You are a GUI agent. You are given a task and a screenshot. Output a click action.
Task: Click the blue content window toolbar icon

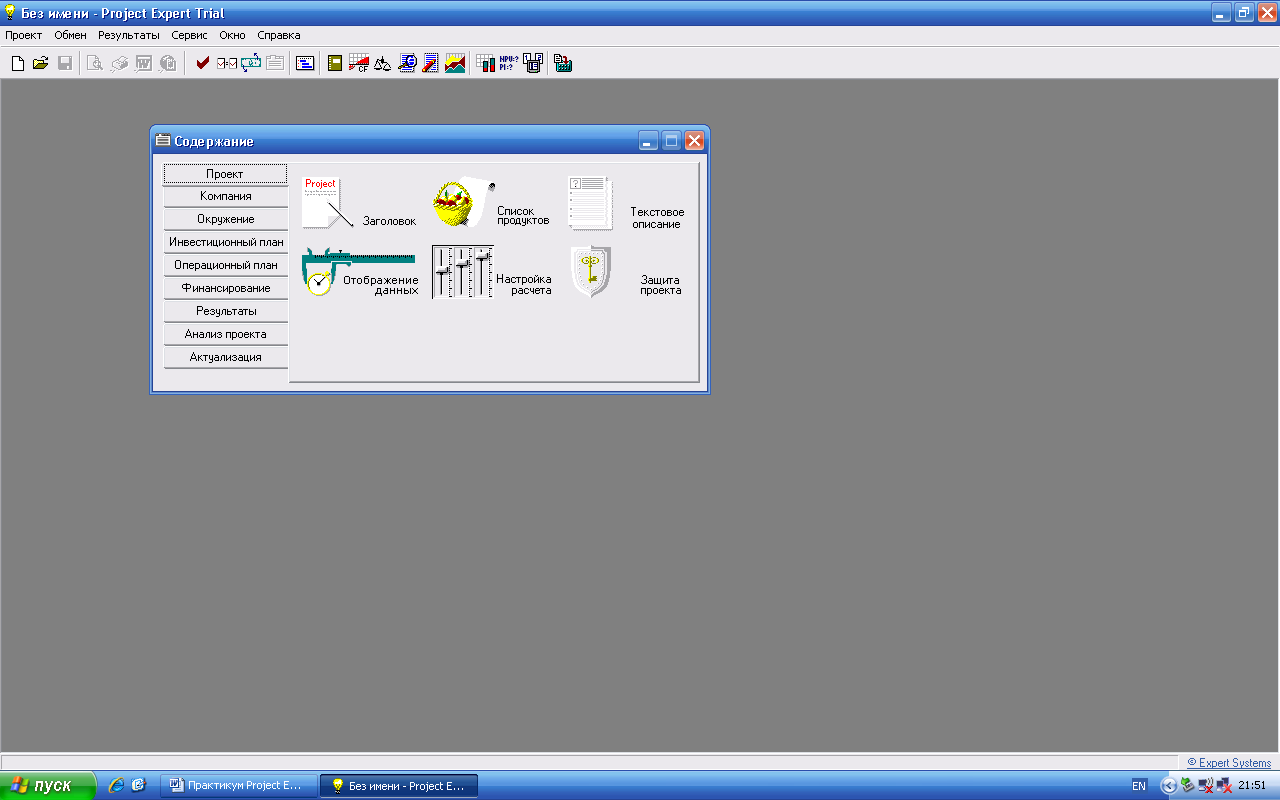[x=305, y=63]
